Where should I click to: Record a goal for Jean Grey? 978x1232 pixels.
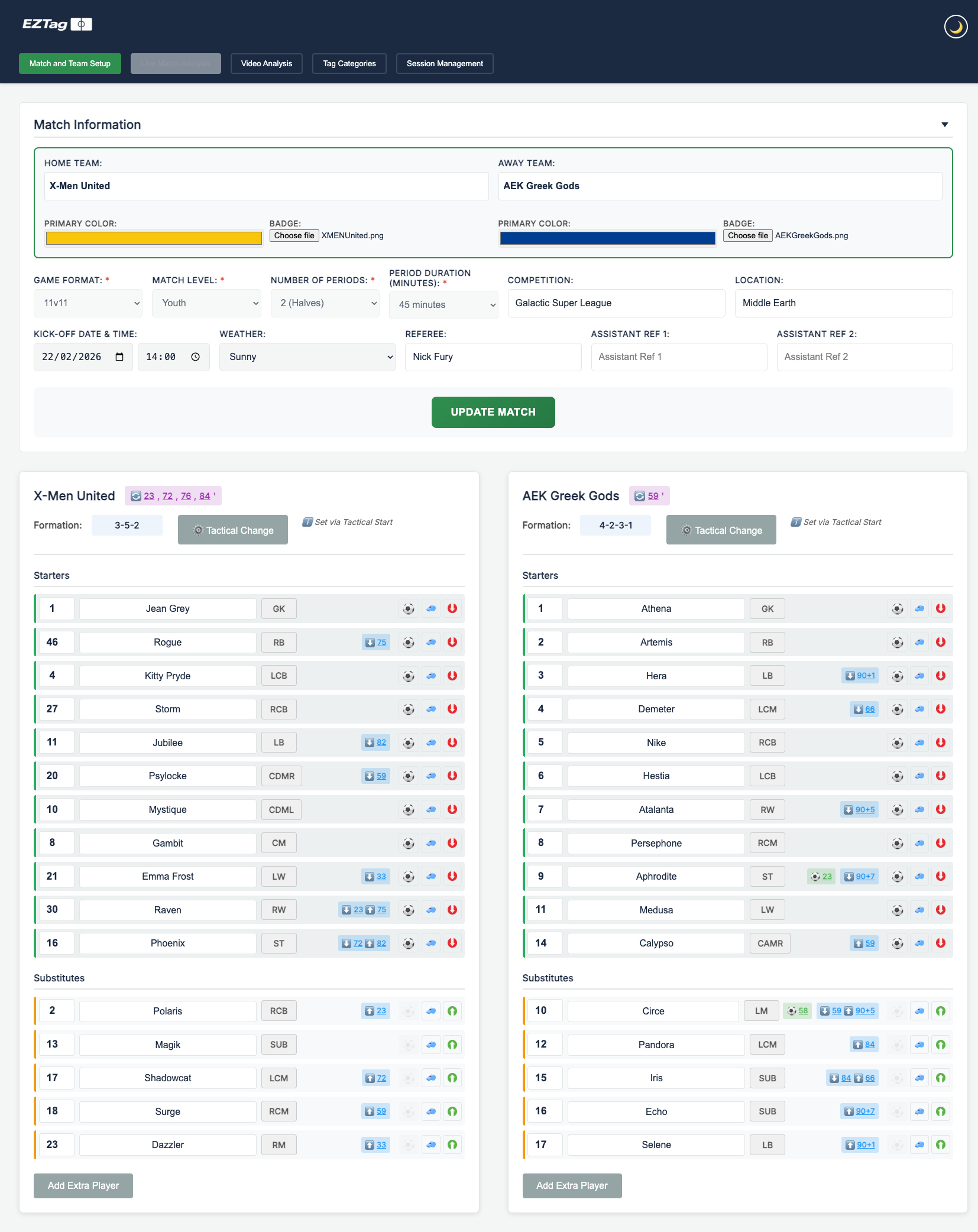(409, 608)
